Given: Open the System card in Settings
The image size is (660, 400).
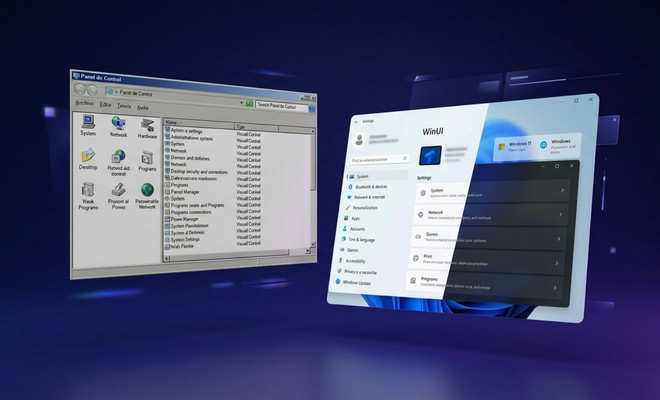Looking at the screenshot, I should coord(492,192).
